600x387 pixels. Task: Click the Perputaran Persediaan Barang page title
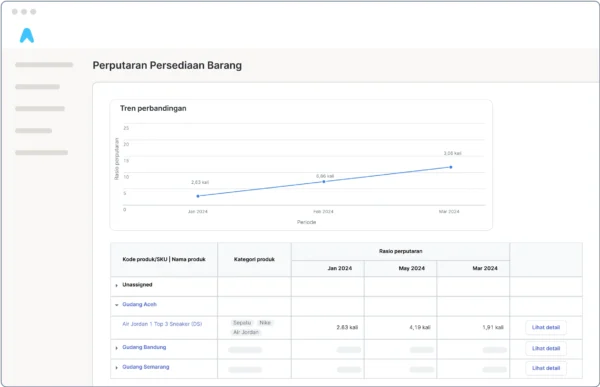[167, 65]
